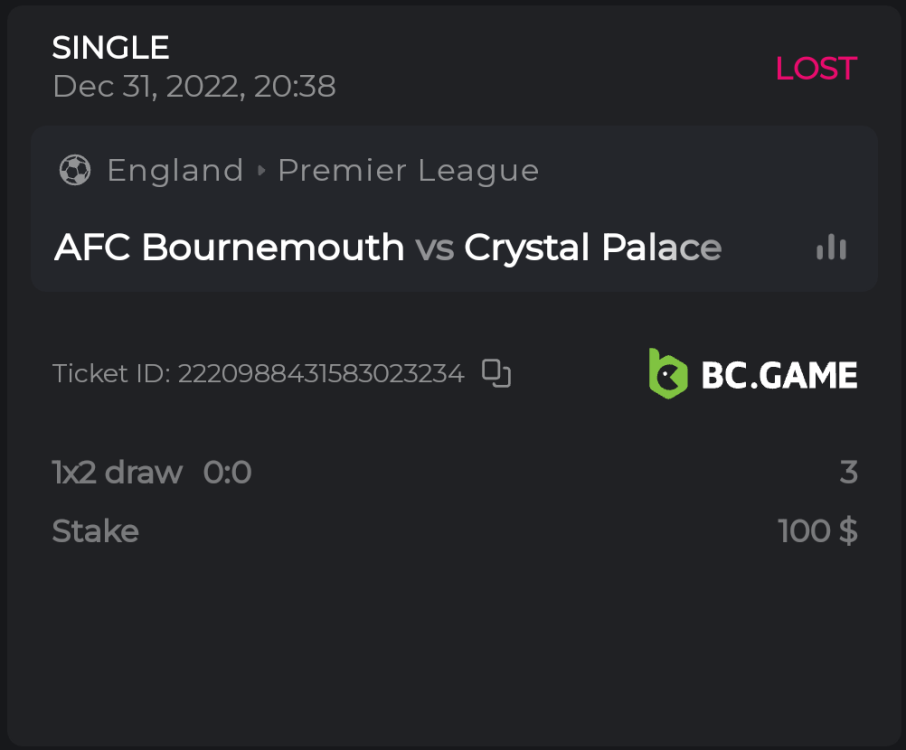The image size is (906, 750).
Task: Click the LOST bet status label
Action: 816,68
